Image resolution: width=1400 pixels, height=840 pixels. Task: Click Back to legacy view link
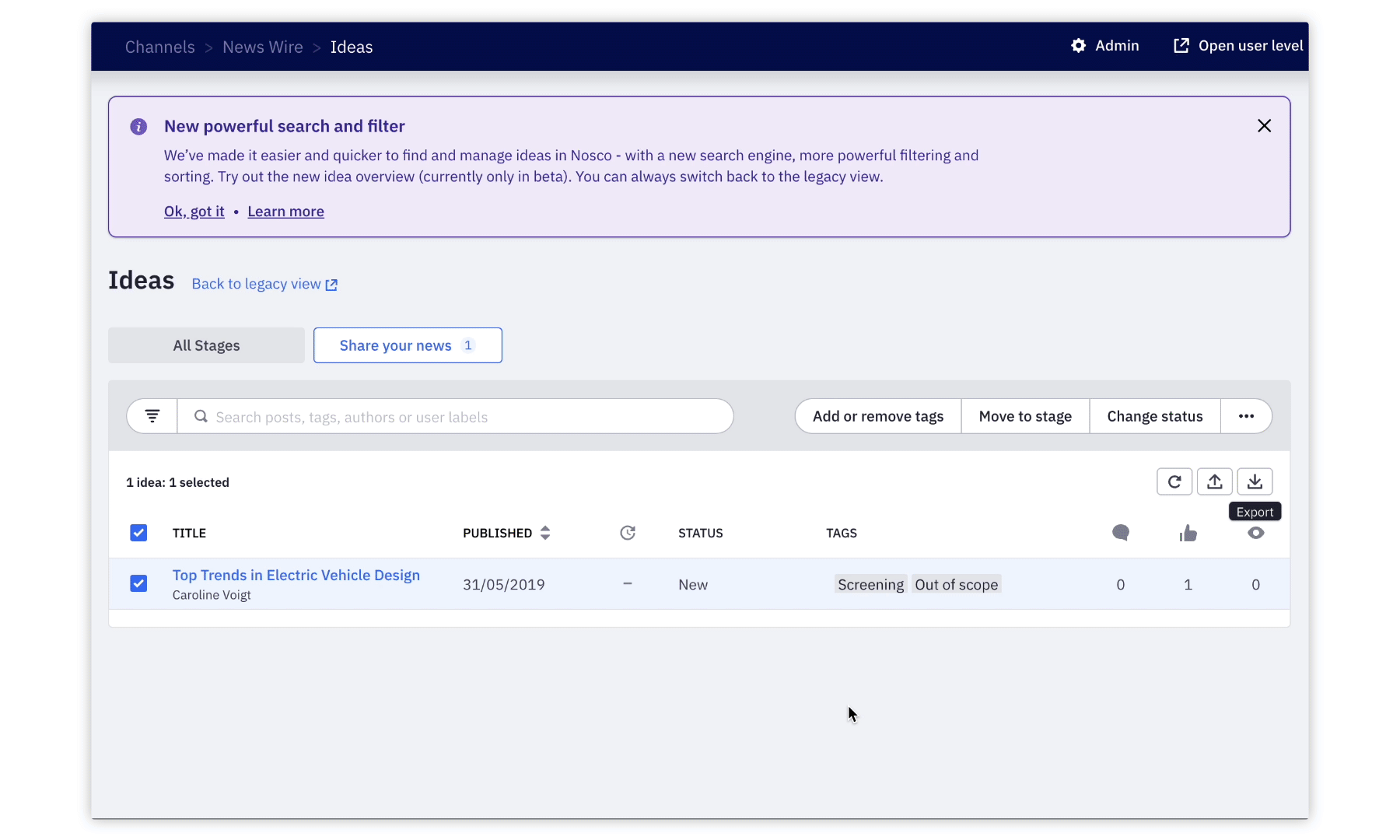tap(264, 284)
